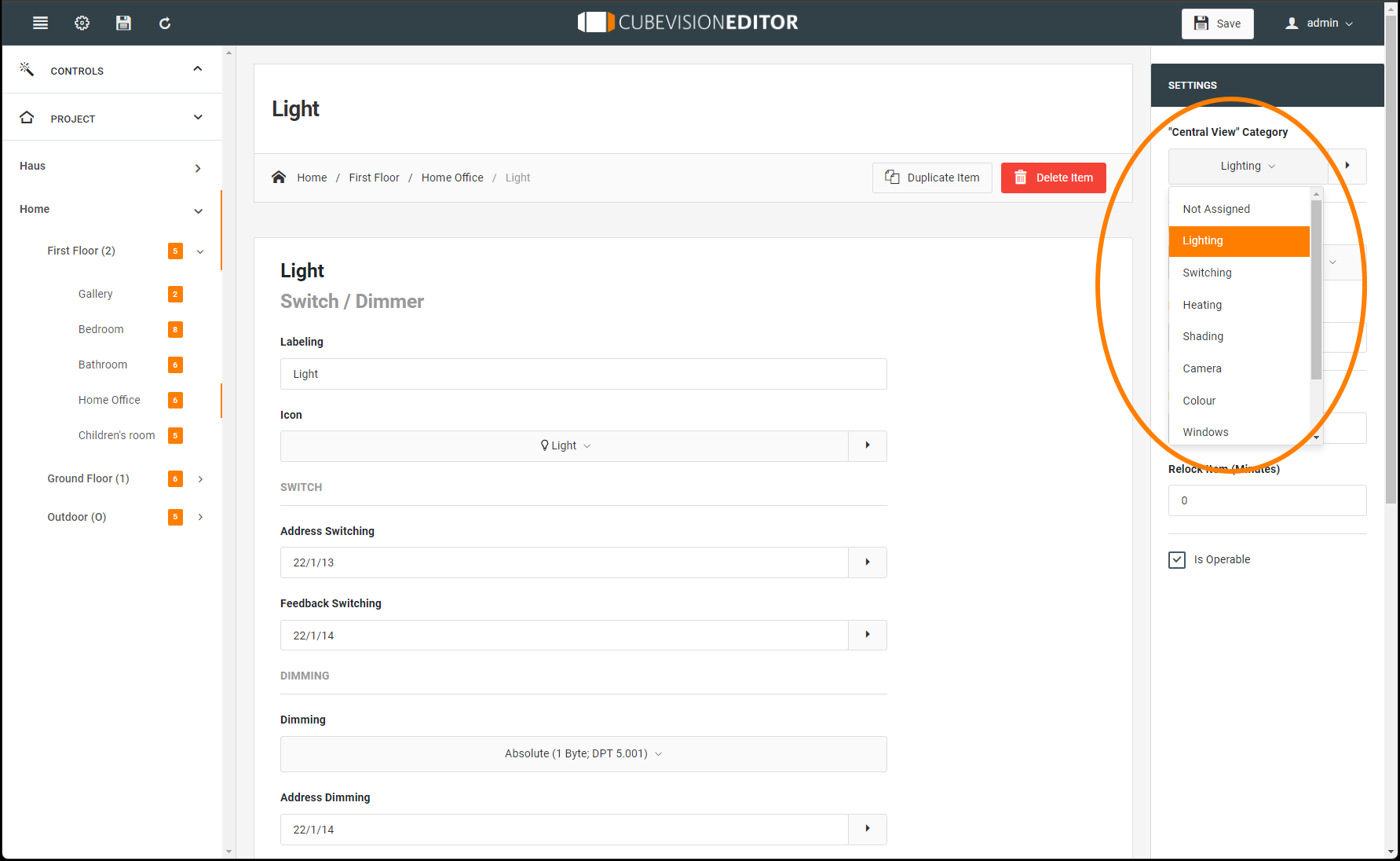Expand Outdoor chevron
1400x861 pixels.
pos(200,517)
